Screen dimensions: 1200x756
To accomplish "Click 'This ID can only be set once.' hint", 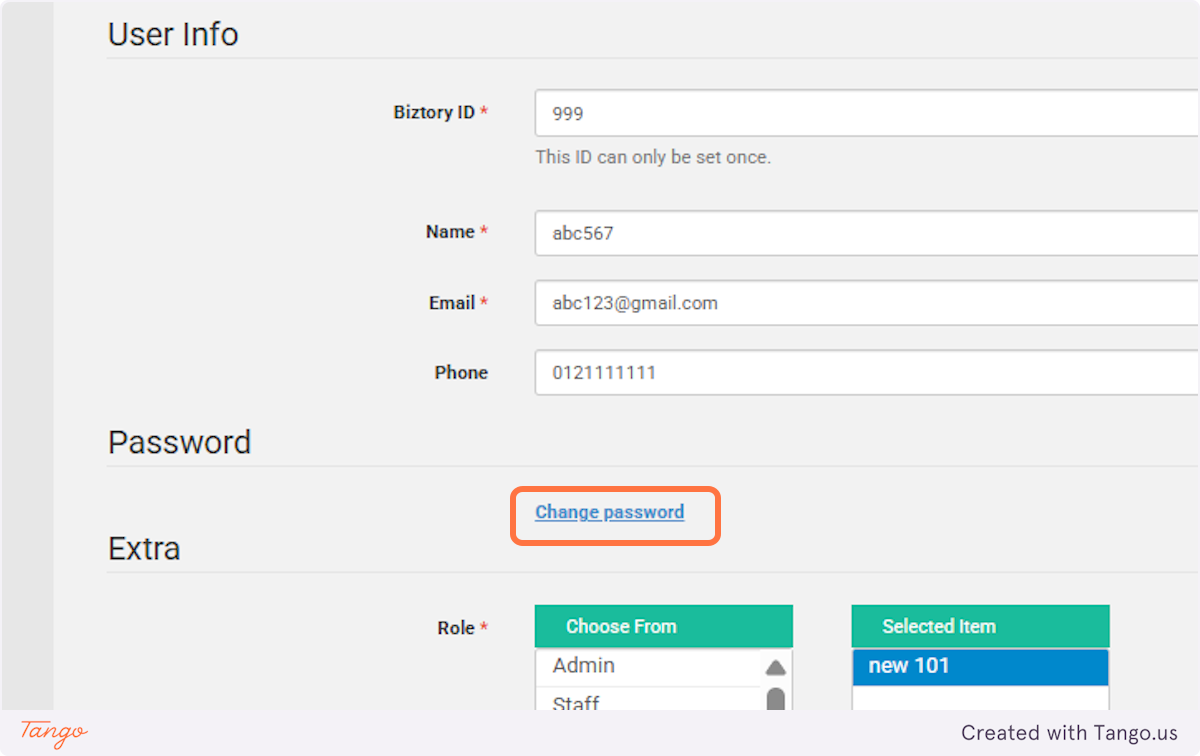I will 653,157.
